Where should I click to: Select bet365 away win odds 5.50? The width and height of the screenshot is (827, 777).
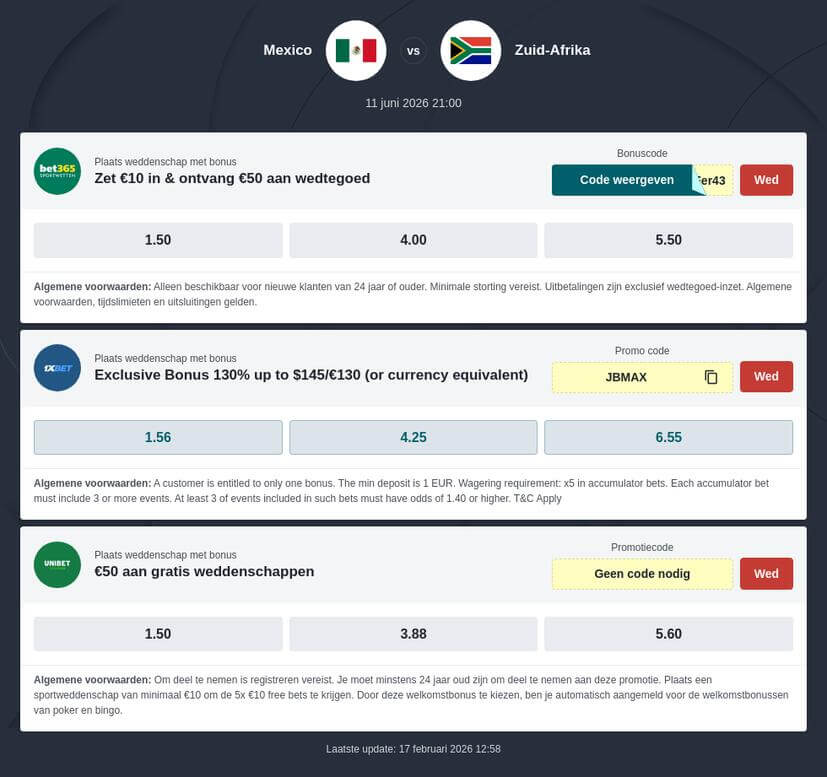(668, 240)
